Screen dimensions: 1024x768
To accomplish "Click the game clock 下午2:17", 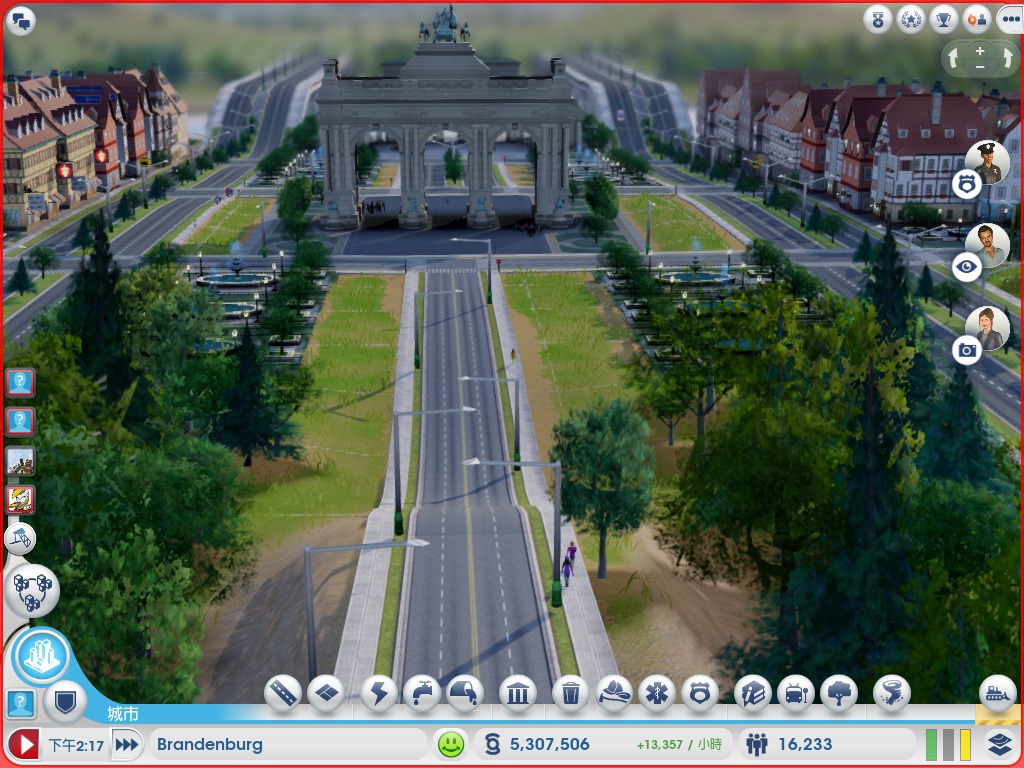I will click(76, 745).
